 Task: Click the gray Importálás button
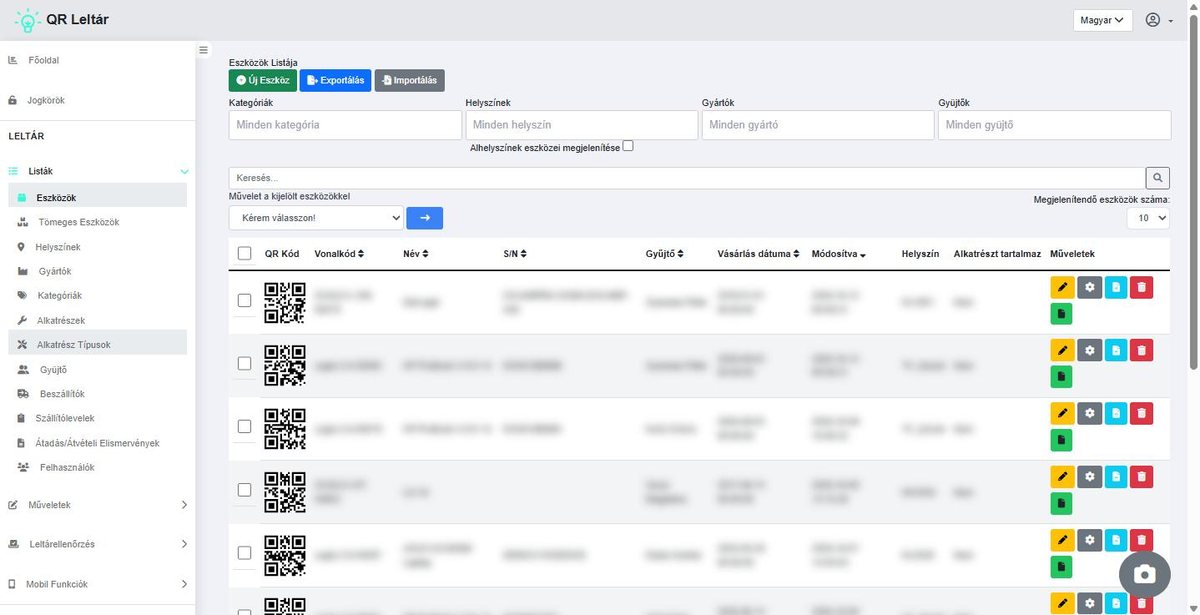tap(410, 80)
